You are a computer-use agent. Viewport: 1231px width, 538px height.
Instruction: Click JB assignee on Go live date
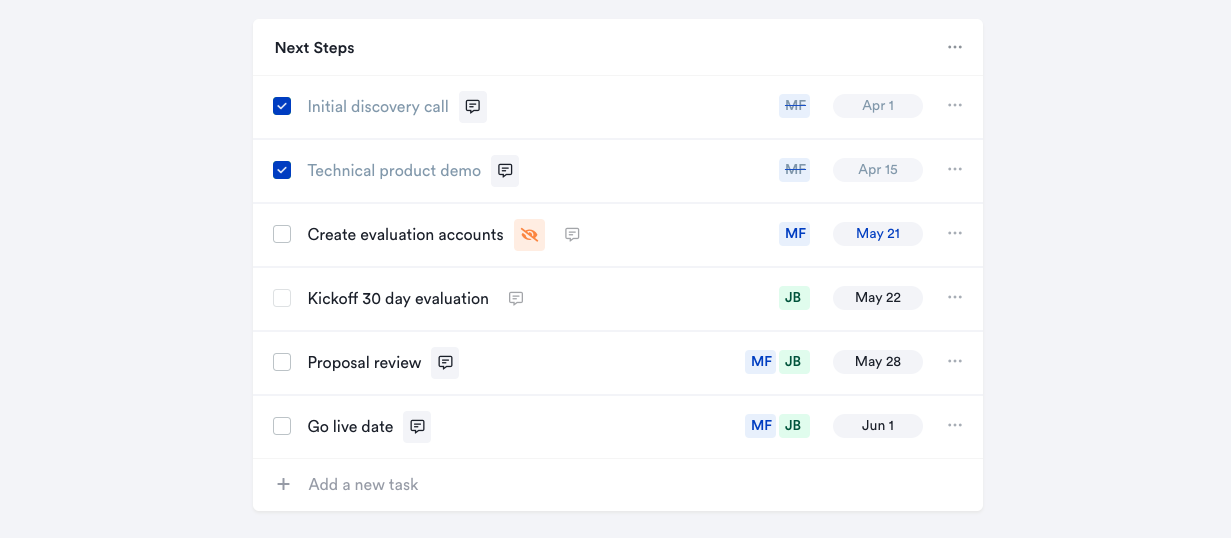(x=794, y=426)
